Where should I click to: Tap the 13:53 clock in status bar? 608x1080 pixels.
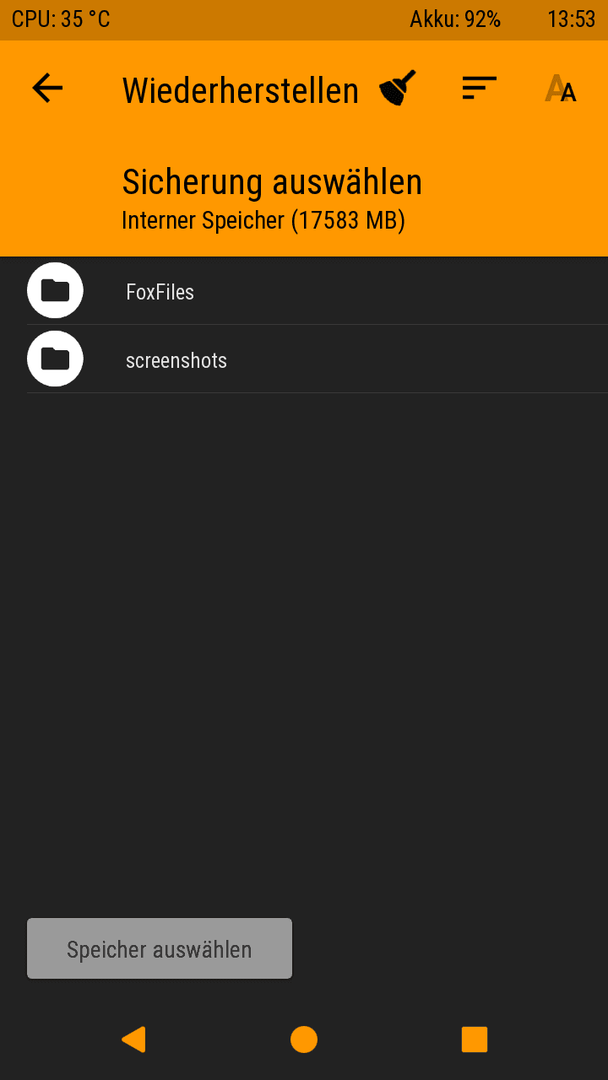[x=572, y=19]
